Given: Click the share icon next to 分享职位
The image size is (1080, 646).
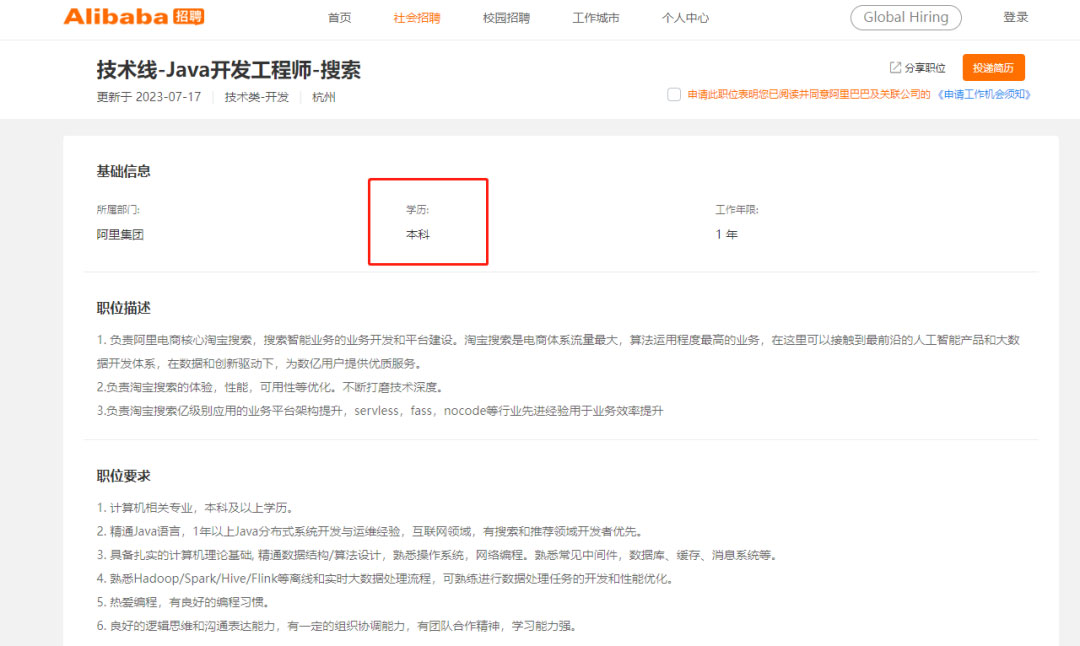Looking at the screenshot, I should point(895,68).
